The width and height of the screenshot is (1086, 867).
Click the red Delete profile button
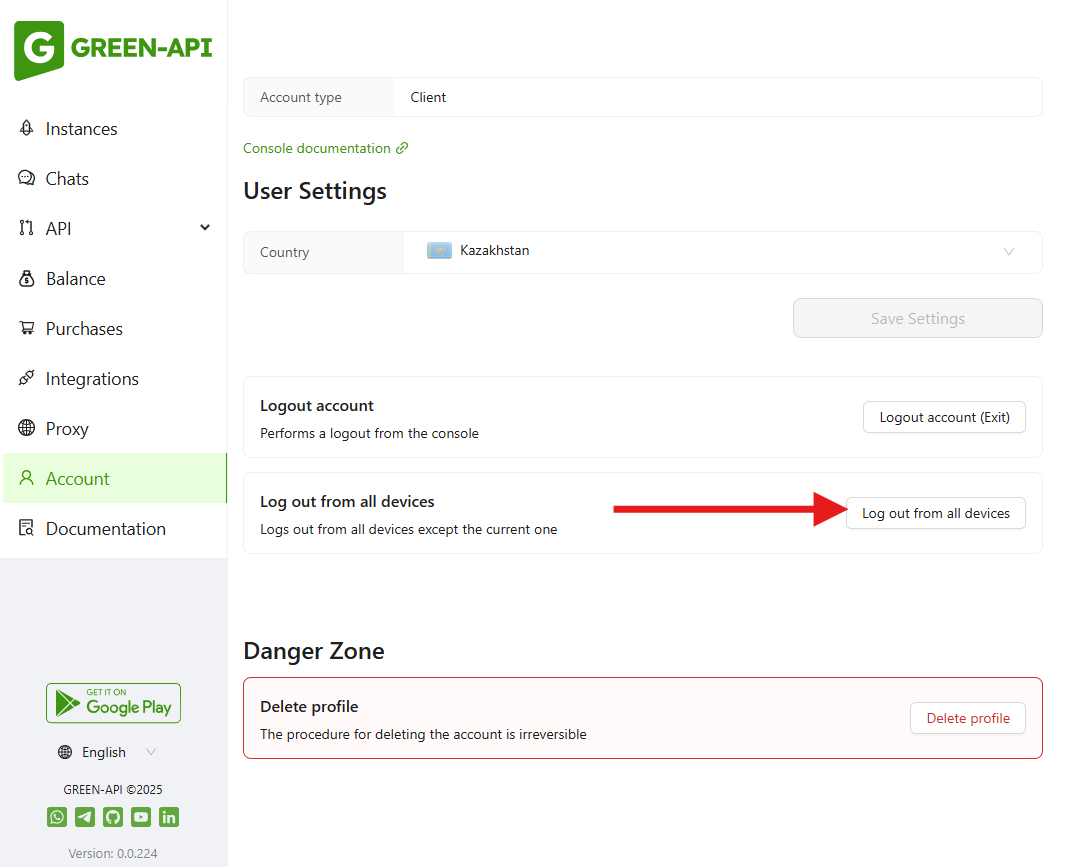pos(967,718)
